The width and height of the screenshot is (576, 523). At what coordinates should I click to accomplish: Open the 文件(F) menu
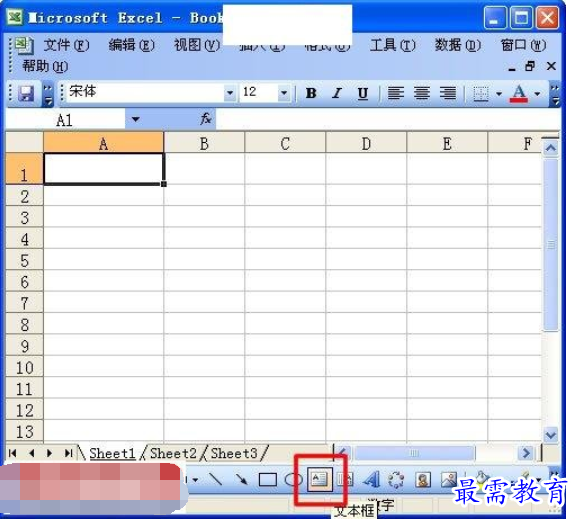[66, 46]
